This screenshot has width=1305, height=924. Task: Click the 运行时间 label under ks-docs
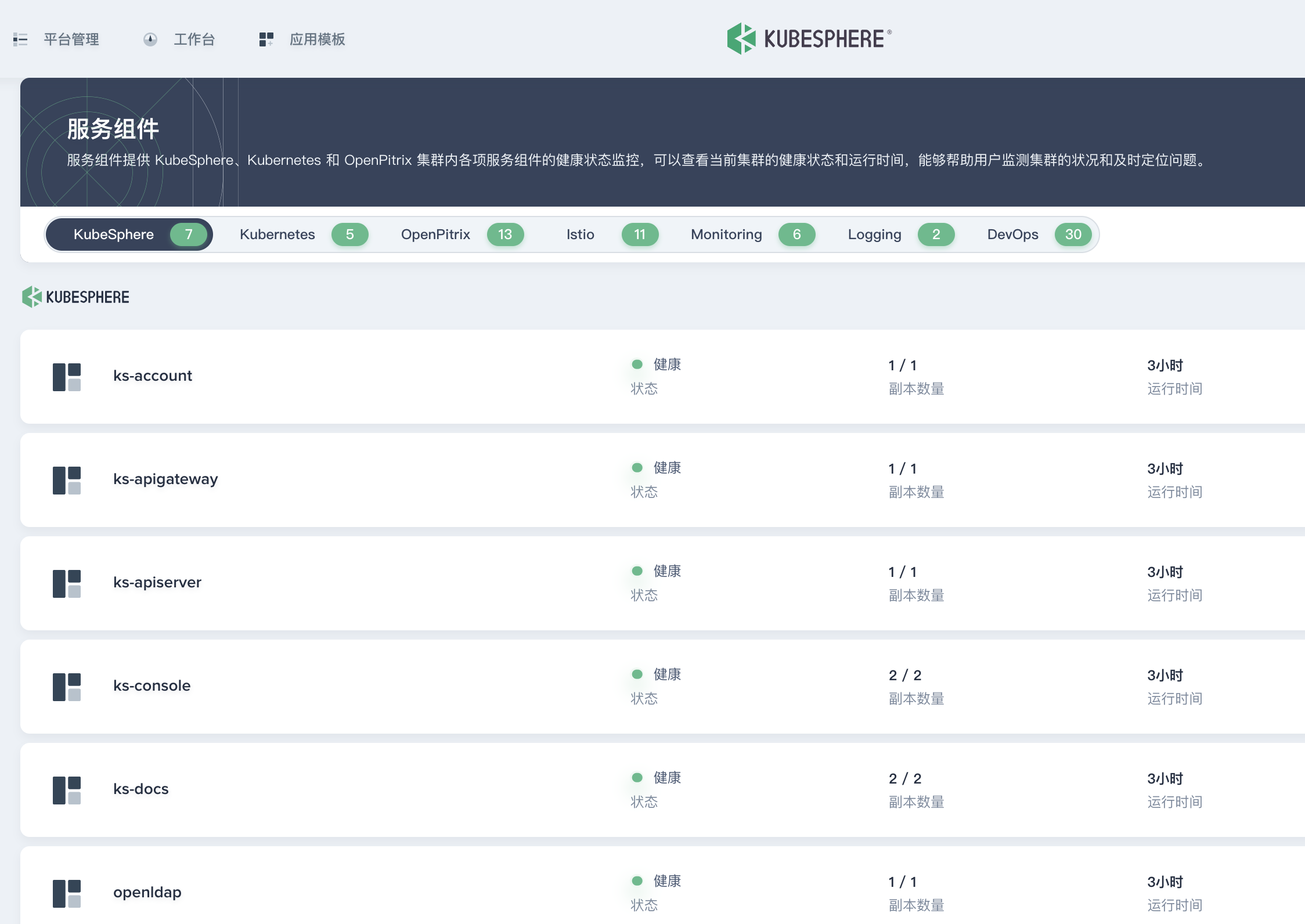(1175, 802)
